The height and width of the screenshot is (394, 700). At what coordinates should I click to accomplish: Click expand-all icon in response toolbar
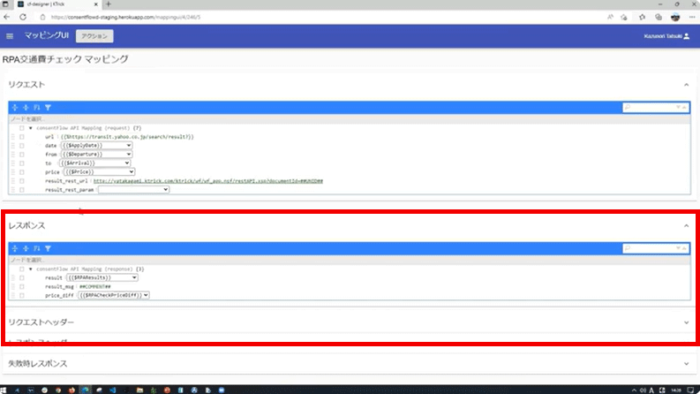[15, 249]
